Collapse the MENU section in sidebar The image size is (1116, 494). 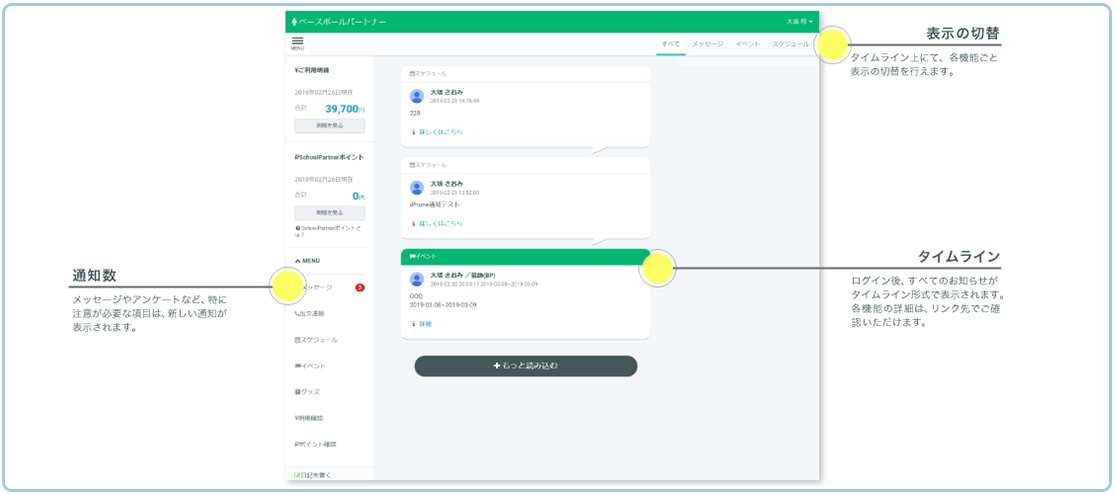point(307,260)
